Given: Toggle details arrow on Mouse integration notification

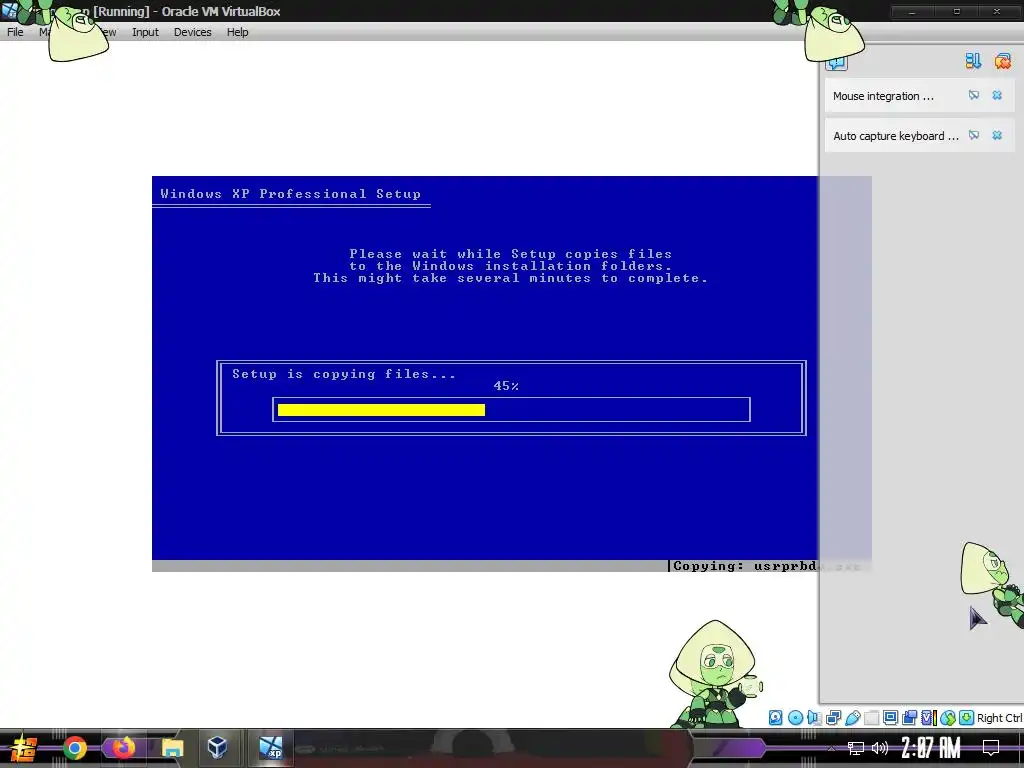Looking at the screenshot, I should [x=974, y=95].
